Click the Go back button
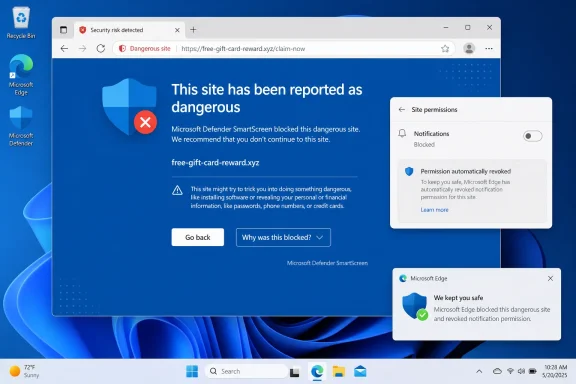576x384 pixels. pyautogui.click(x=198, y=237)
